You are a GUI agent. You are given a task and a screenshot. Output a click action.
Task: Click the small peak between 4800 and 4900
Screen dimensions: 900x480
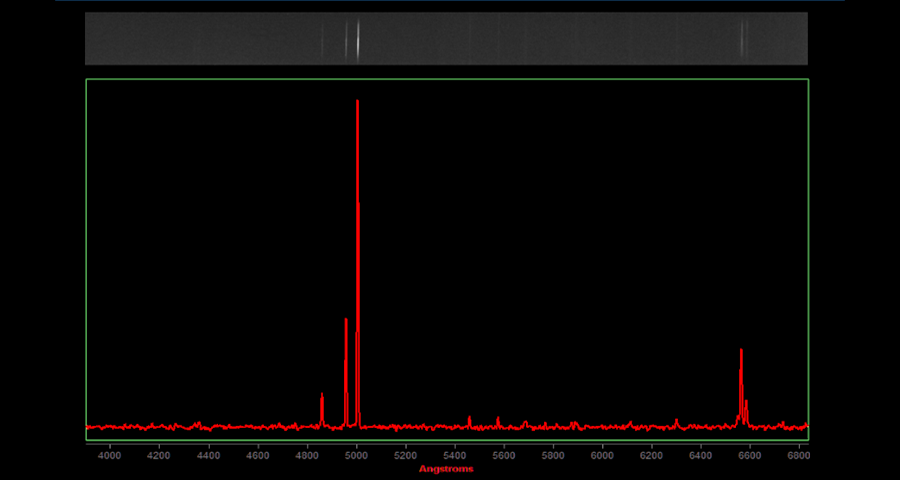(322, 397)
